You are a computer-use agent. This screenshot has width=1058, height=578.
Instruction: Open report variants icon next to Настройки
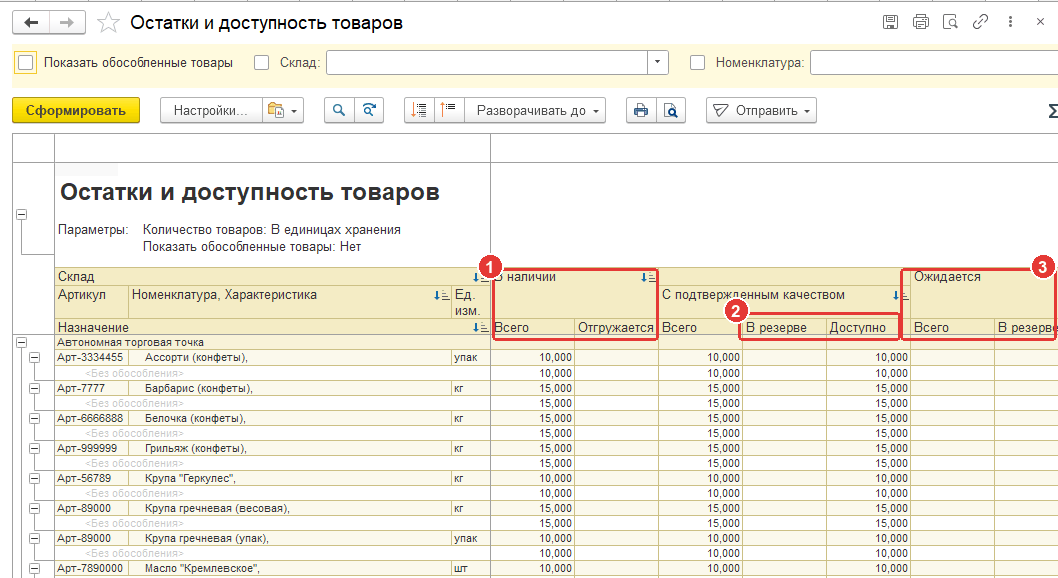point(283,111)
